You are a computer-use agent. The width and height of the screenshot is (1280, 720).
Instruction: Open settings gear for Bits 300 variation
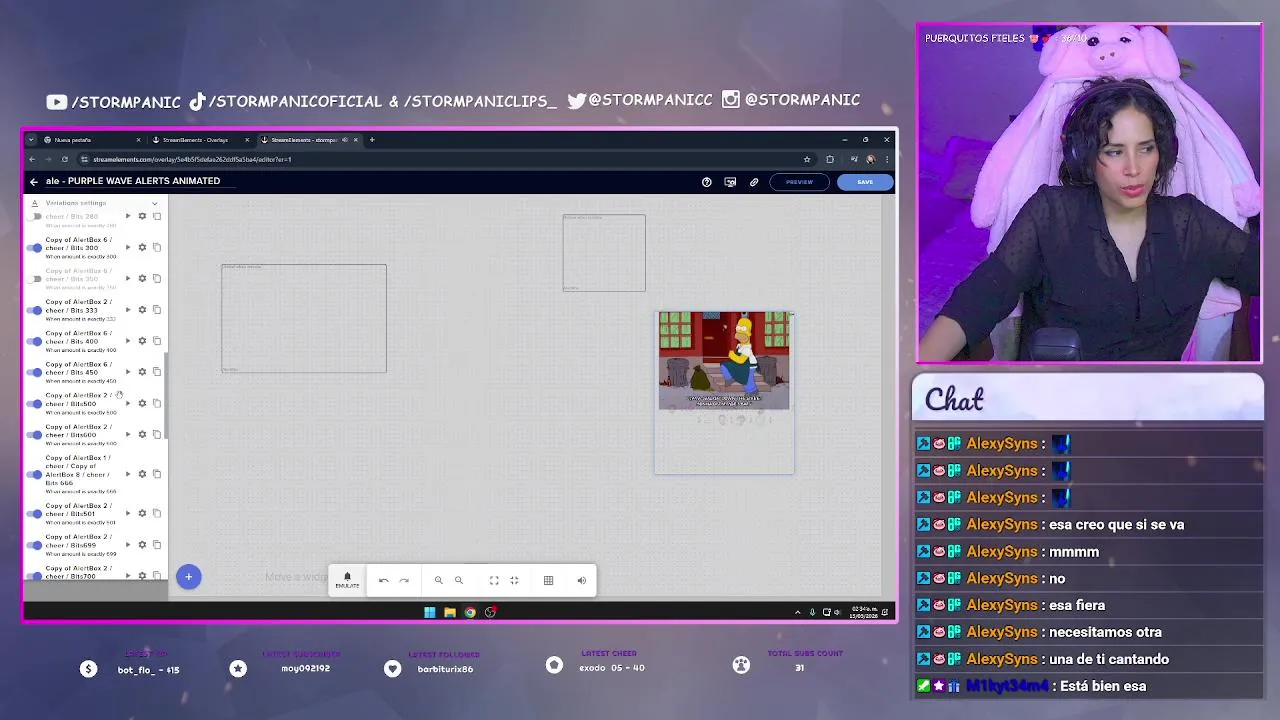click(x=142, y=247)
